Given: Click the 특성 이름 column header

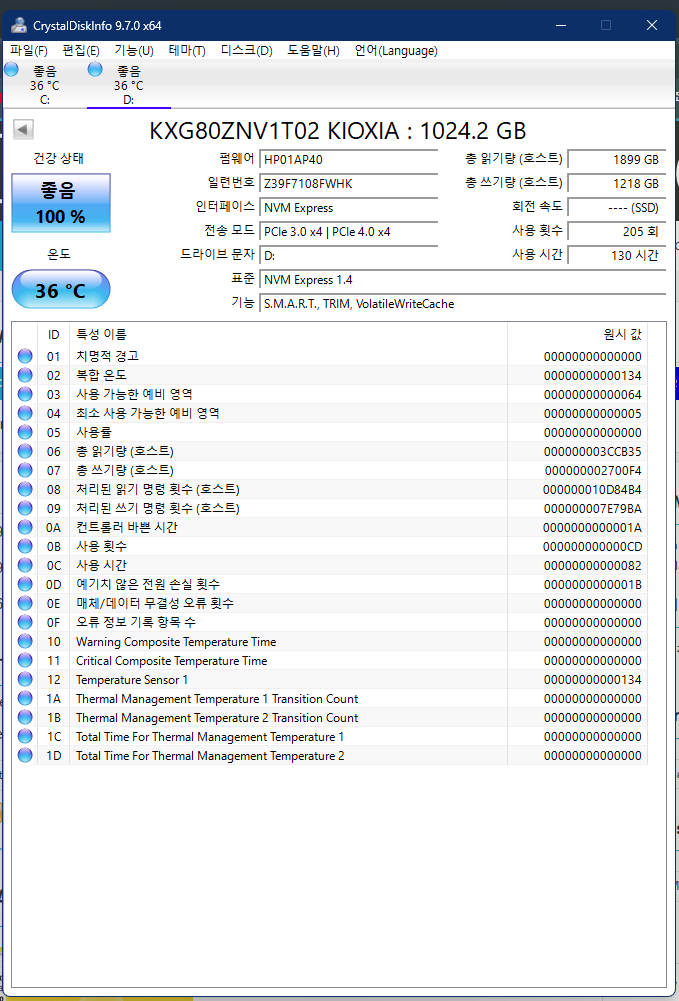Looking at the screenshot, I should pyautogui.click(x=288, y=335).
